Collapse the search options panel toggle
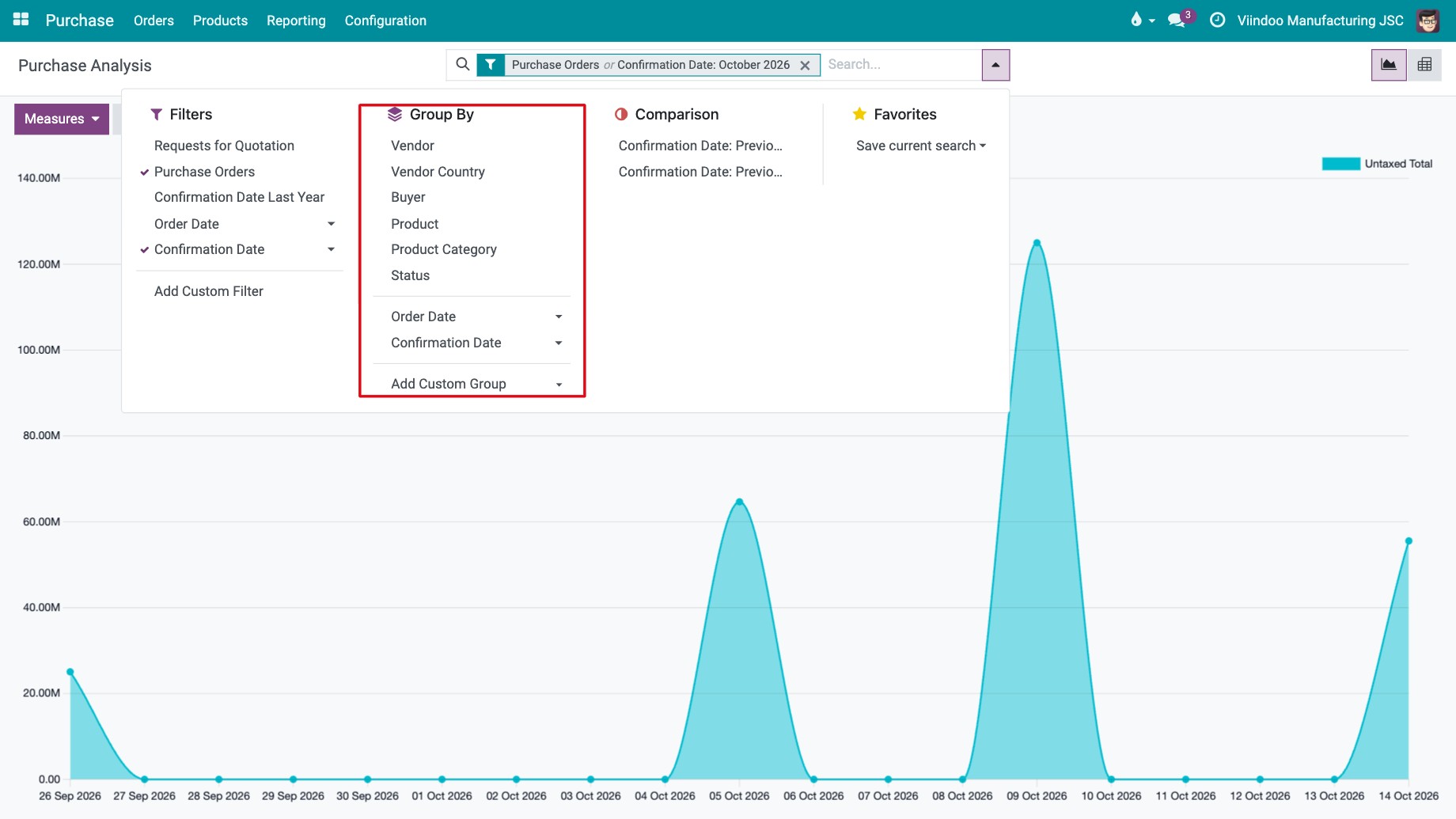Screen dimensions: 1456x819 (995, 65)
